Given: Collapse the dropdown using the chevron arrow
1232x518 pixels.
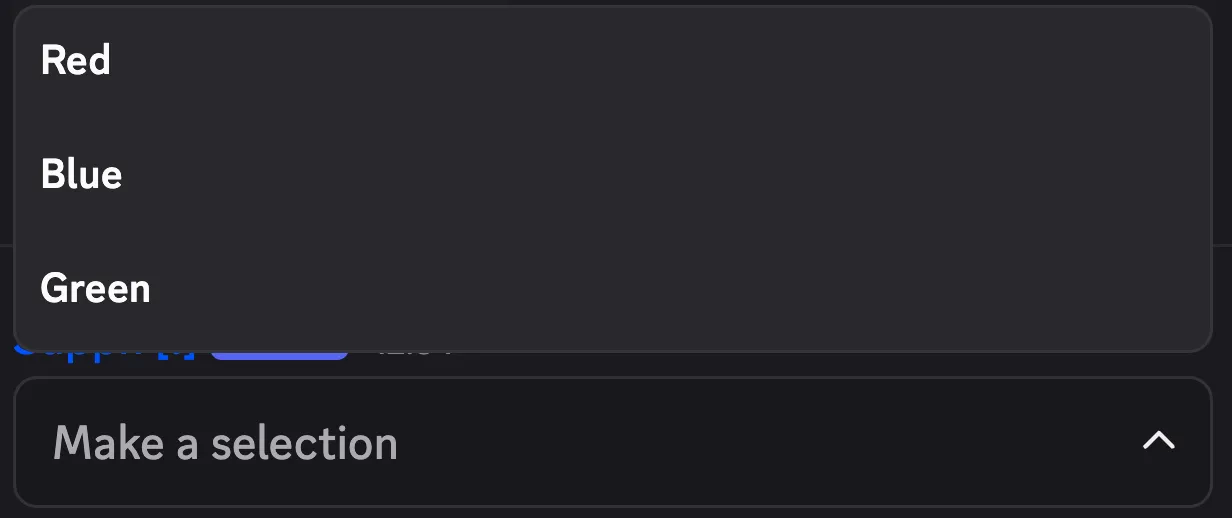Looking at the screenshot, I should (1158, 441).
